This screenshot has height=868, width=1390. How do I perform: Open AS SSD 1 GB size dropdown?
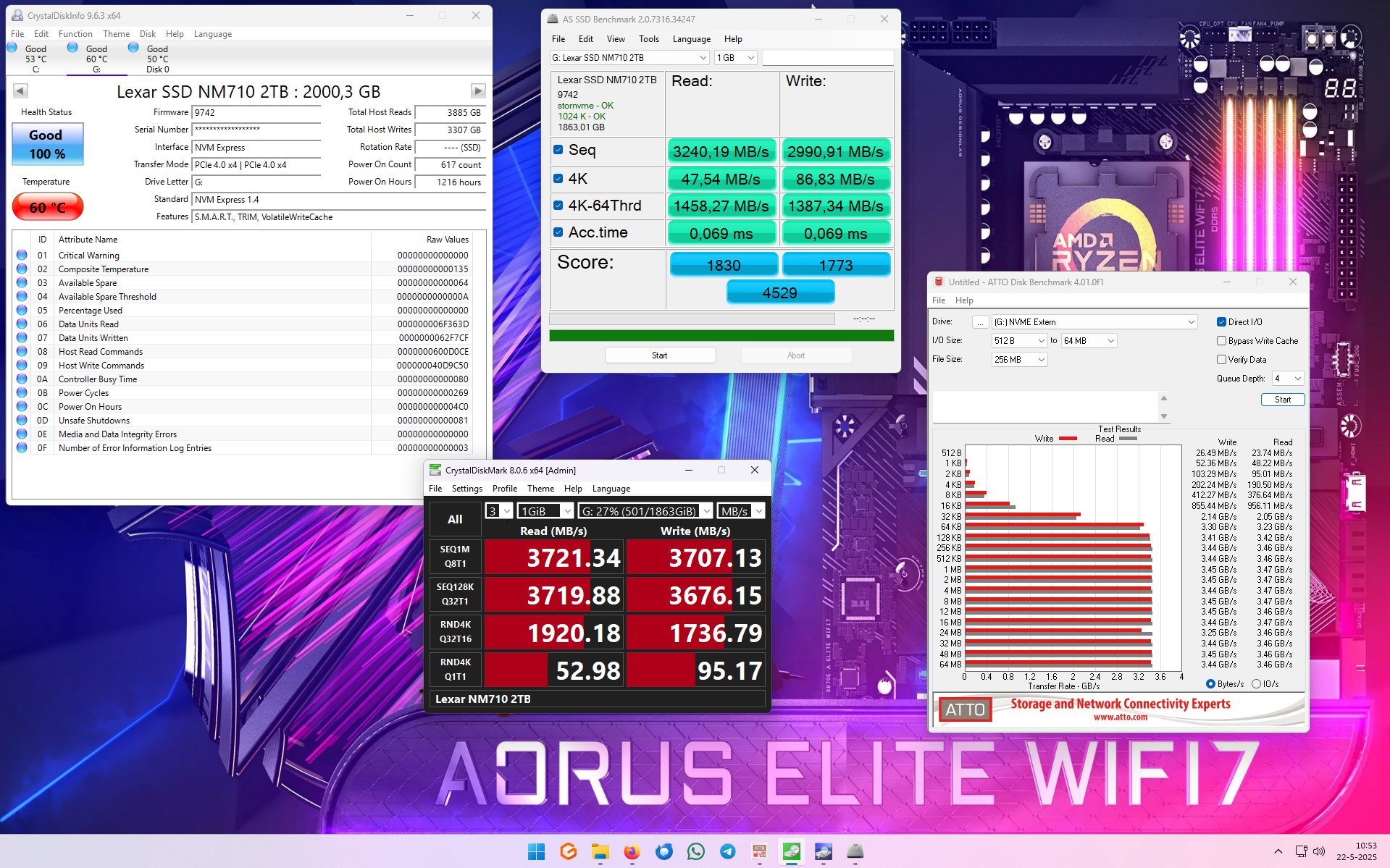735,58
